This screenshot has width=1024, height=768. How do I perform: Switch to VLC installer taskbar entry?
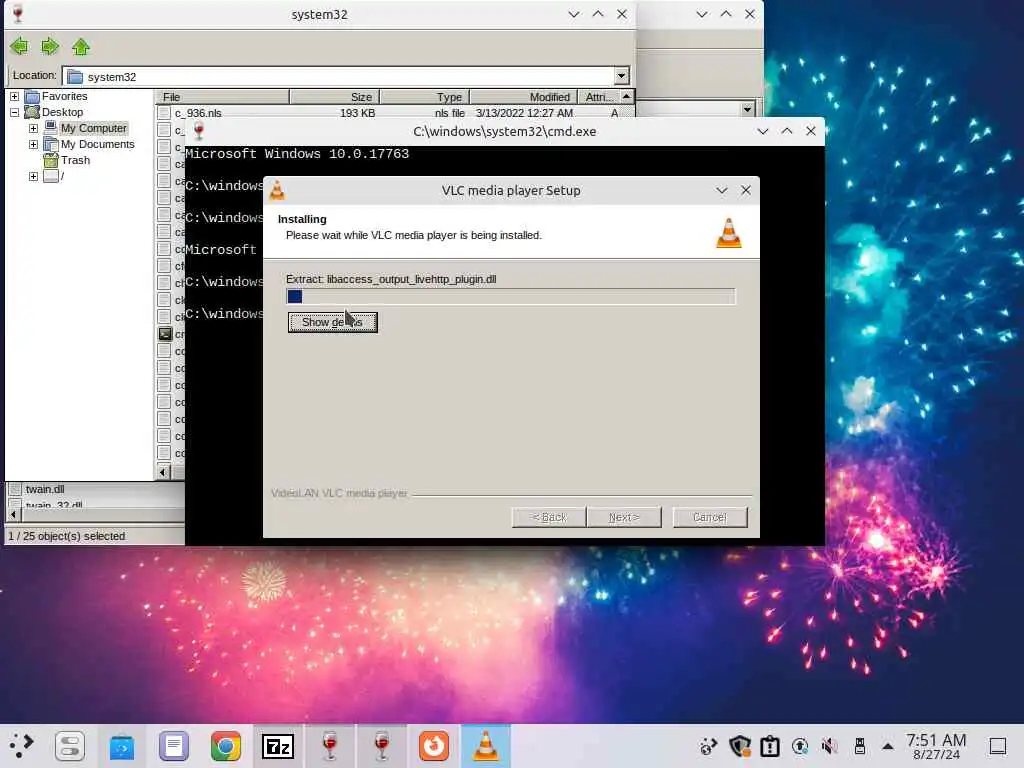click(486, 746)
